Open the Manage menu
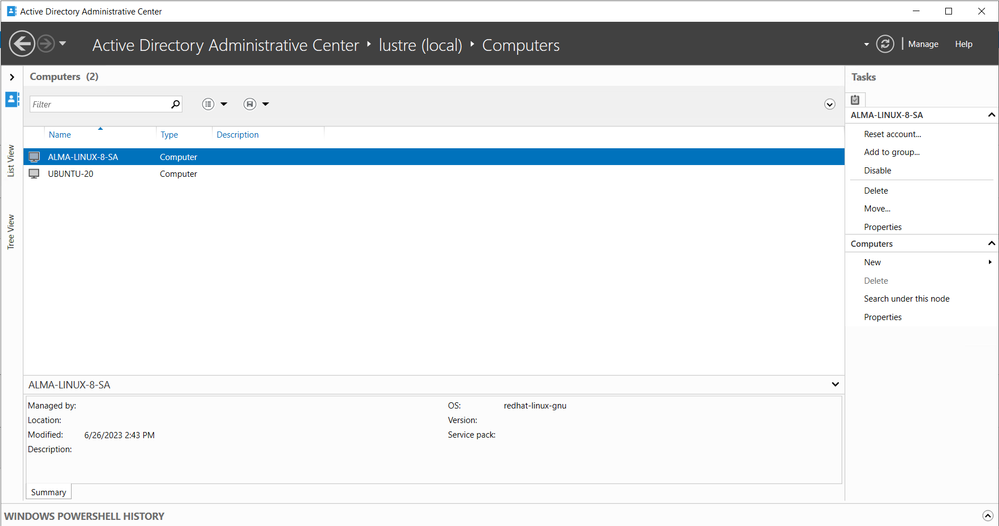This screenshot has height=526, width=999. pos(923,44)
